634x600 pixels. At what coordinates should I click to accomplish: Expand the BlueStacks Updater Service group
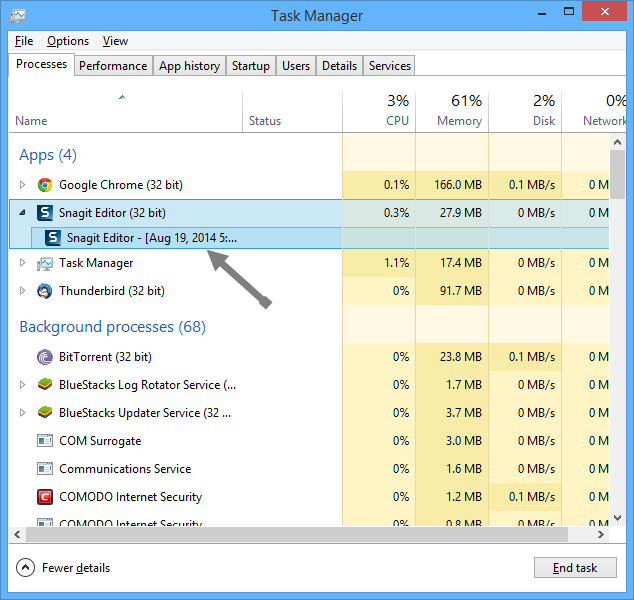(x=22, y=412)
